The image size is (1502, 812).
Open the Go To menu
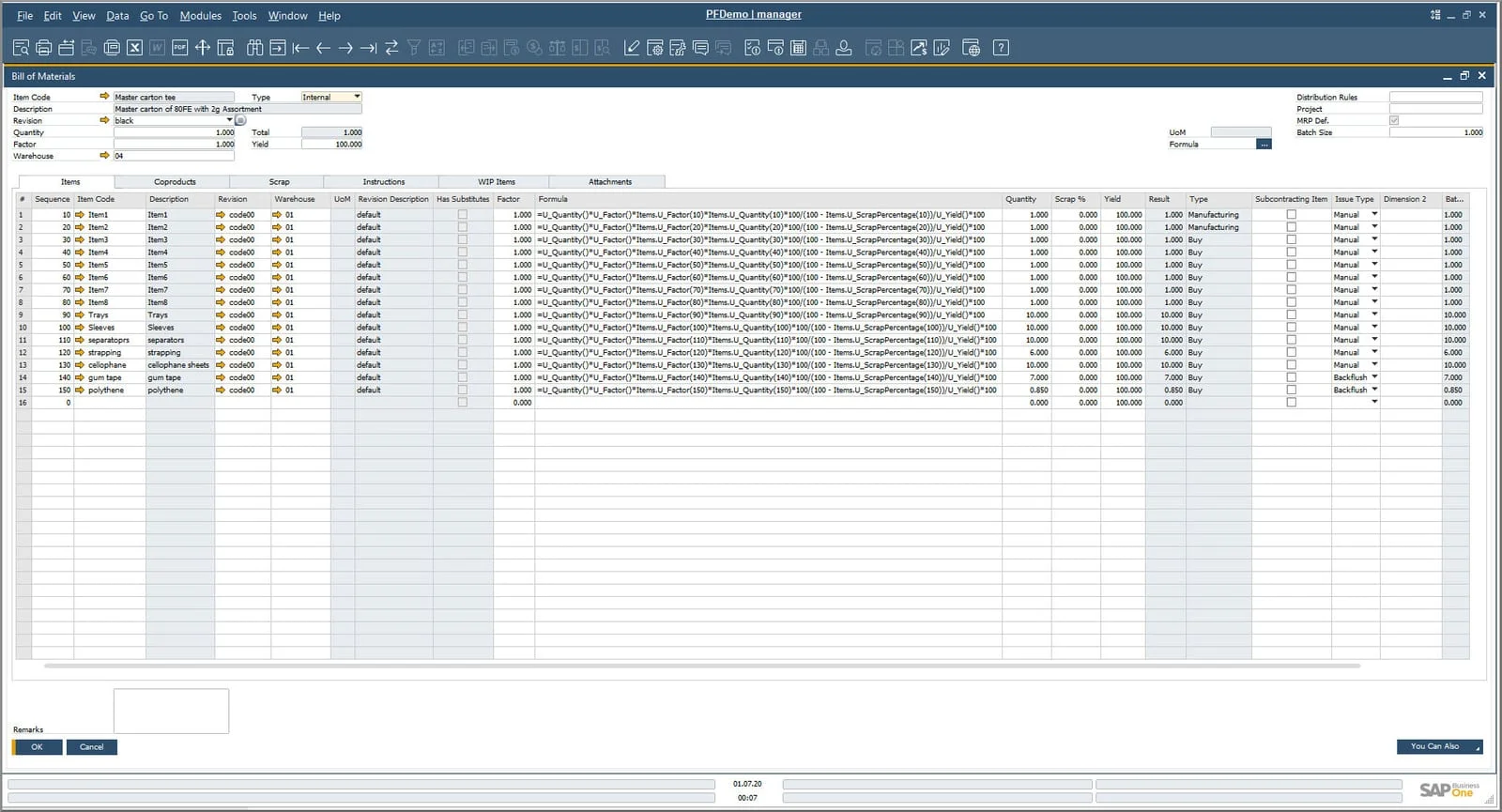click(154, 16)
